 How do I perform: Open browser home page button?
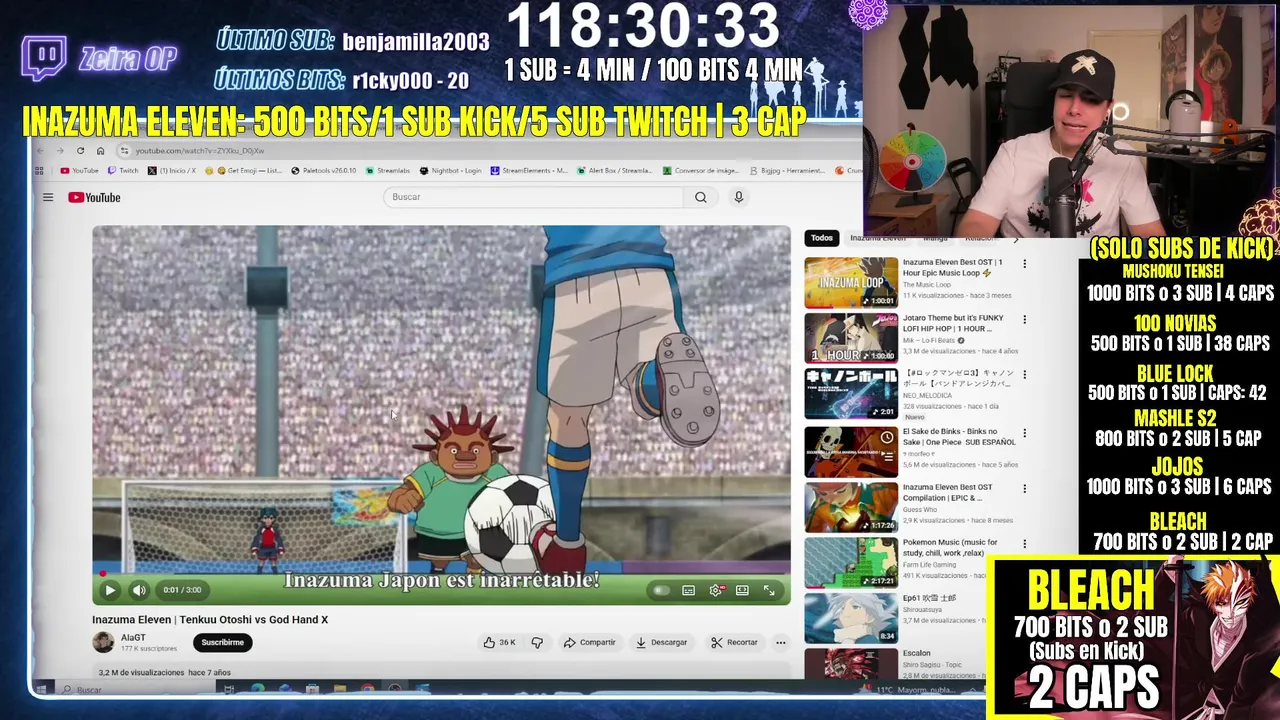(100, 151)
